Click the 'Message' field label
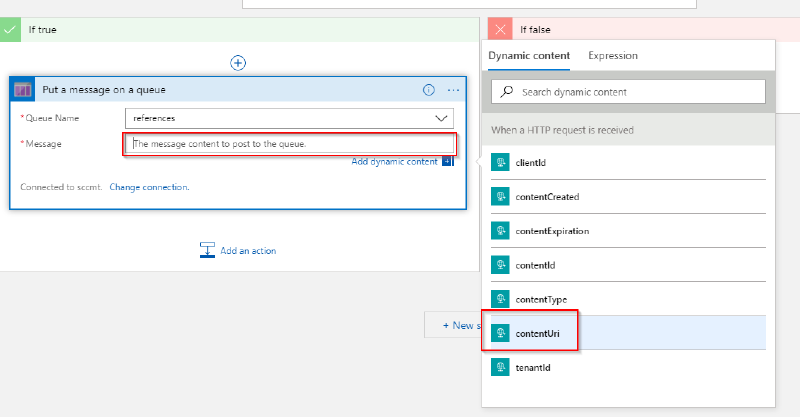Image resolution: width=800 pixels, height=417 pixels. (x=43, y=144)
